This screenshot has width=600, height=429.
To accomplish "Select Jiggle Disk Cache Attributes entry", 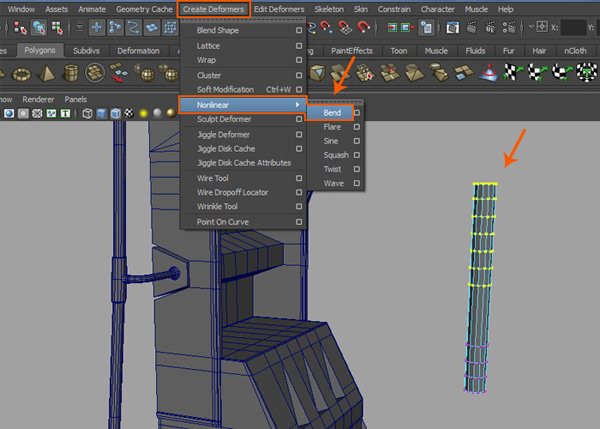I will coord(243,163).
